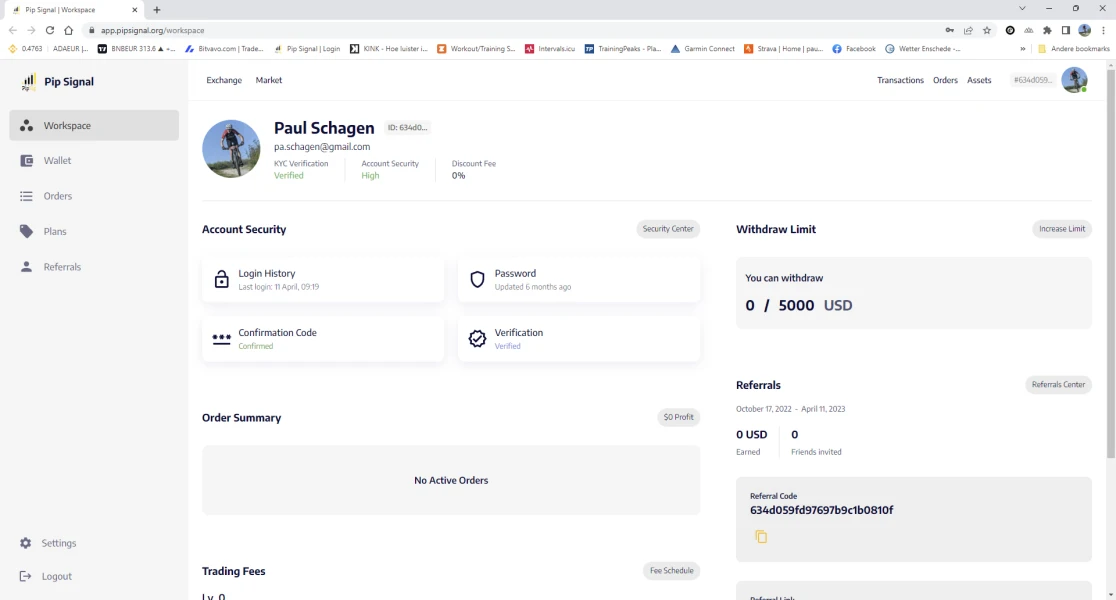
Task: Open Assets in the top bar
Action: pos(979,80)
